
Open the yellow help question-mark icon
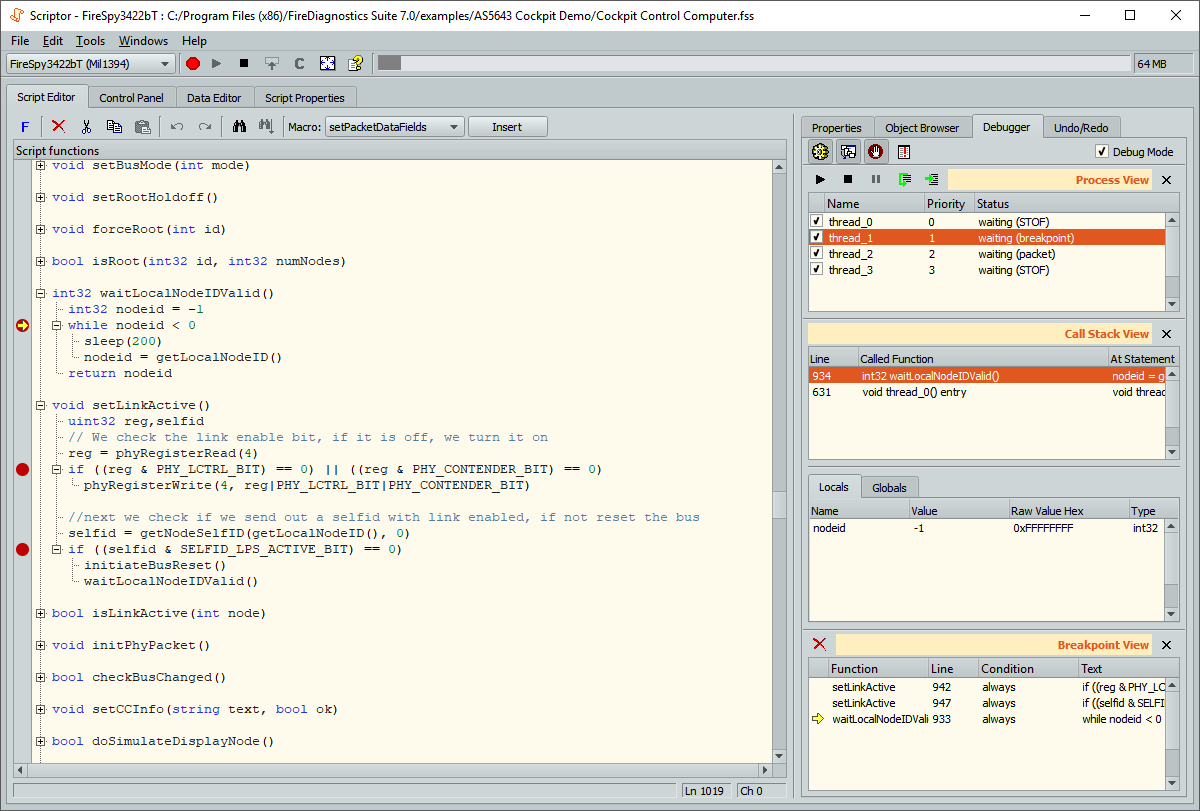click(355, 63)
